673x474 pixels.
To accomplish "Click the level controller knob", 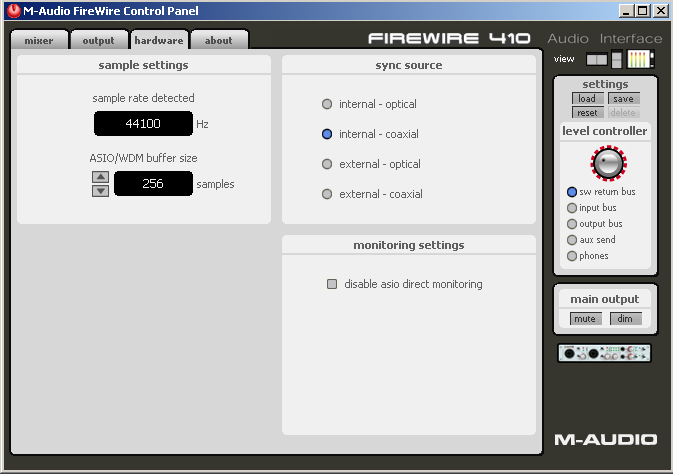I will click(608, 163).
